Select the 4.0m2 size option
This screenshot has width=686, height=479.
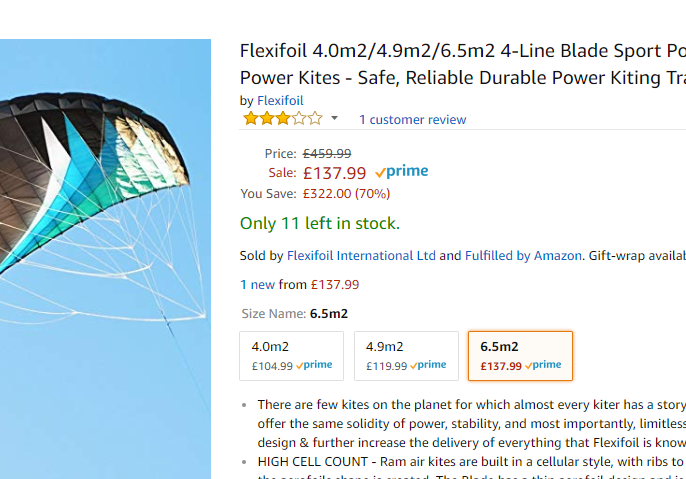pyautogui.click(x=292, y=356)
